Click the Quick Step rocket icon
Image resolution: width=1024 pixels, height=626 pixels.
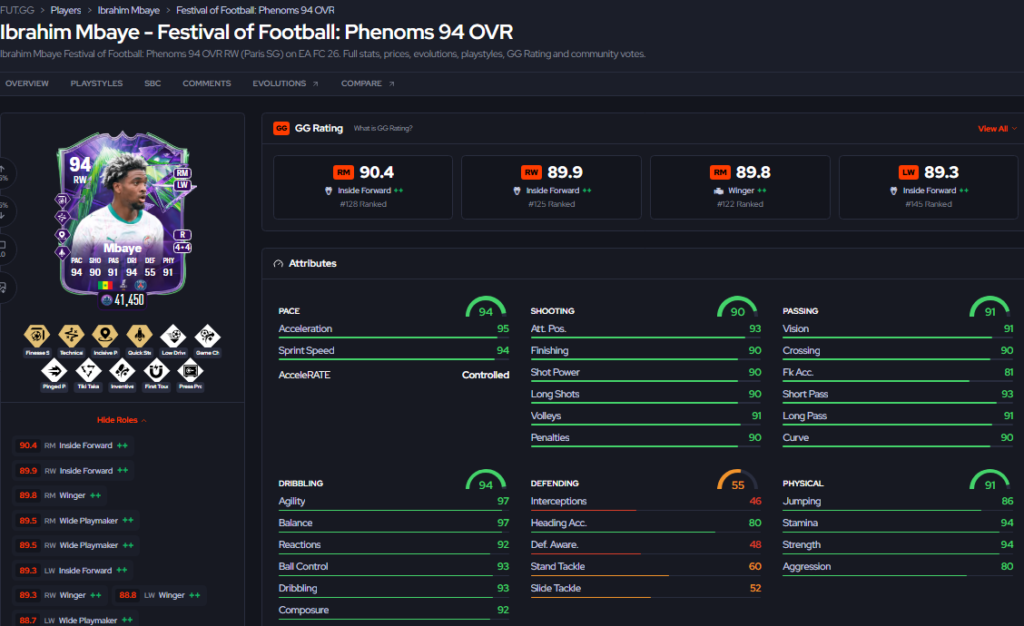click(139, 336)
